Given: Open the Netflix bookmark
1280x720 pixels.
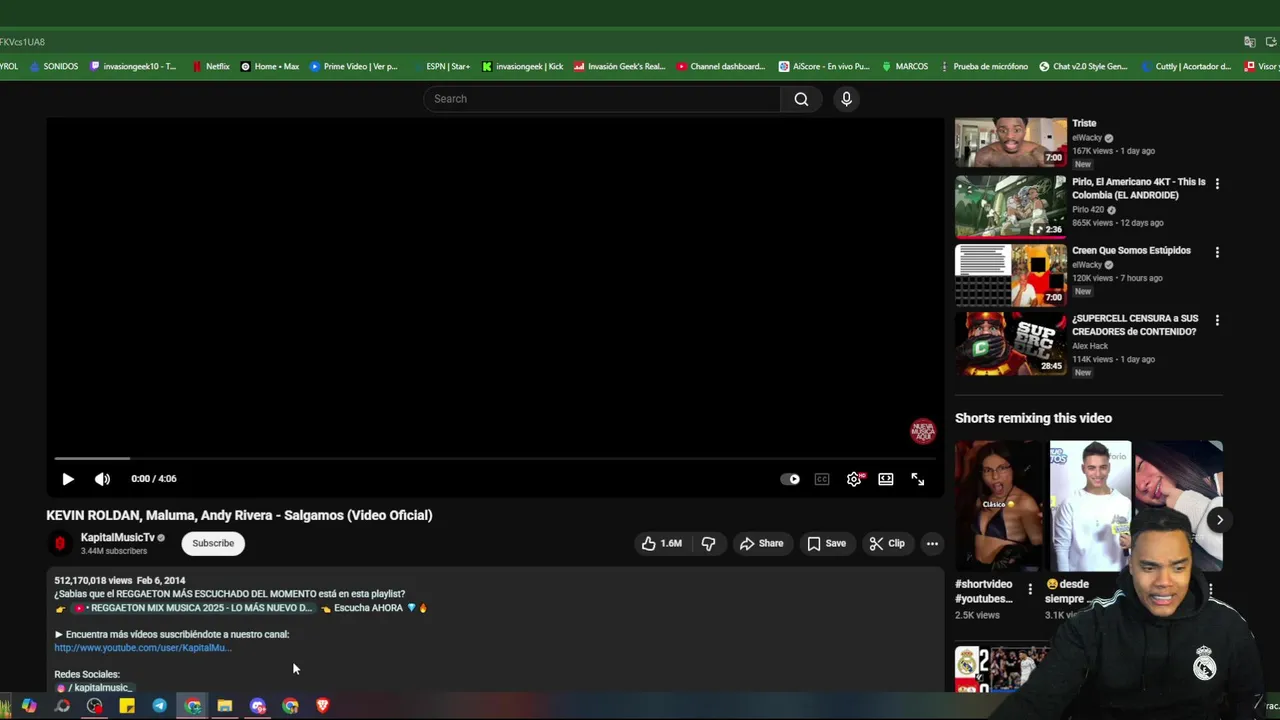Looking at the screenshot, I should click(x=211, y=67).
